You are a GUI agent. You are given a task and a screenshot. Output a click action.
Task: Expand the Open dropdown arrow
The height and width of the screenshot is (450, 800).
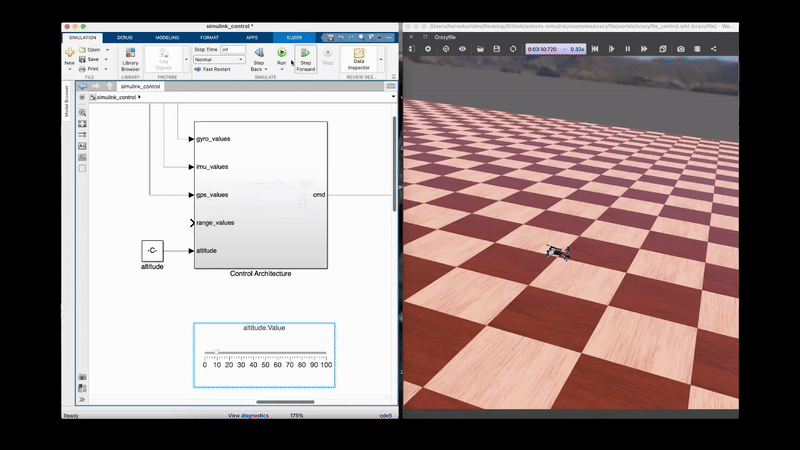click(107, 50)
